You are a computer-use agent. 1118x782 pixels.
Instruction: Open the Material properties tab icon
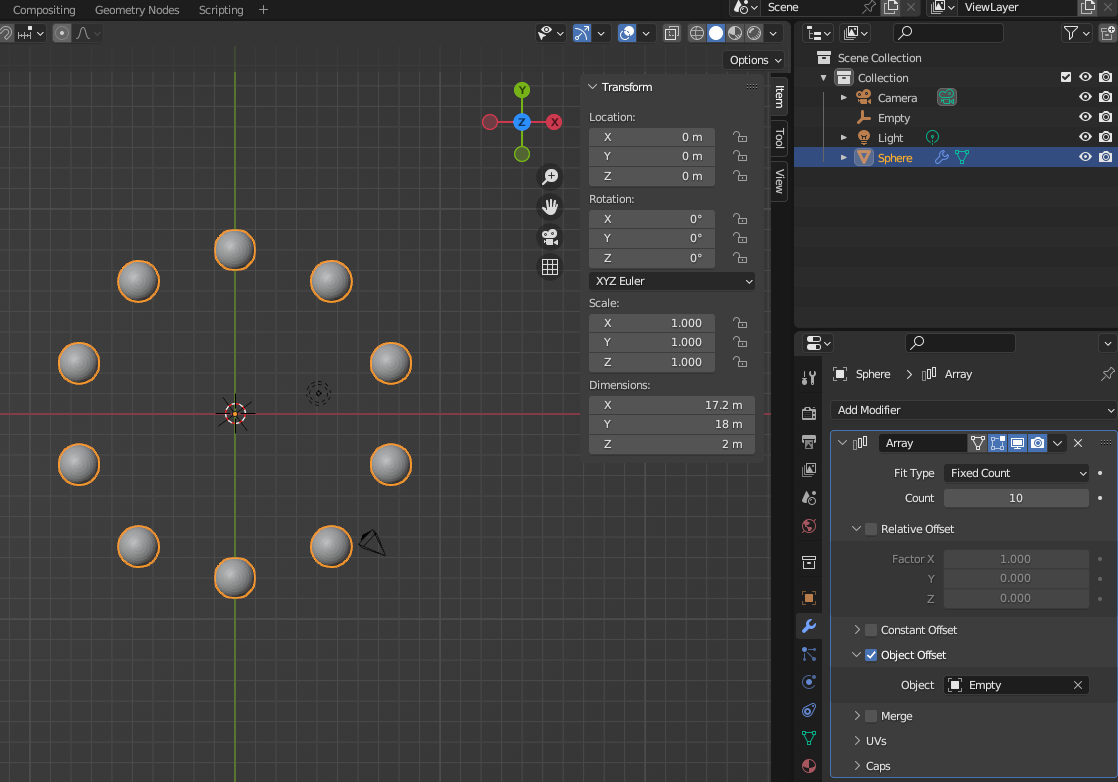[x=809, y=767]
